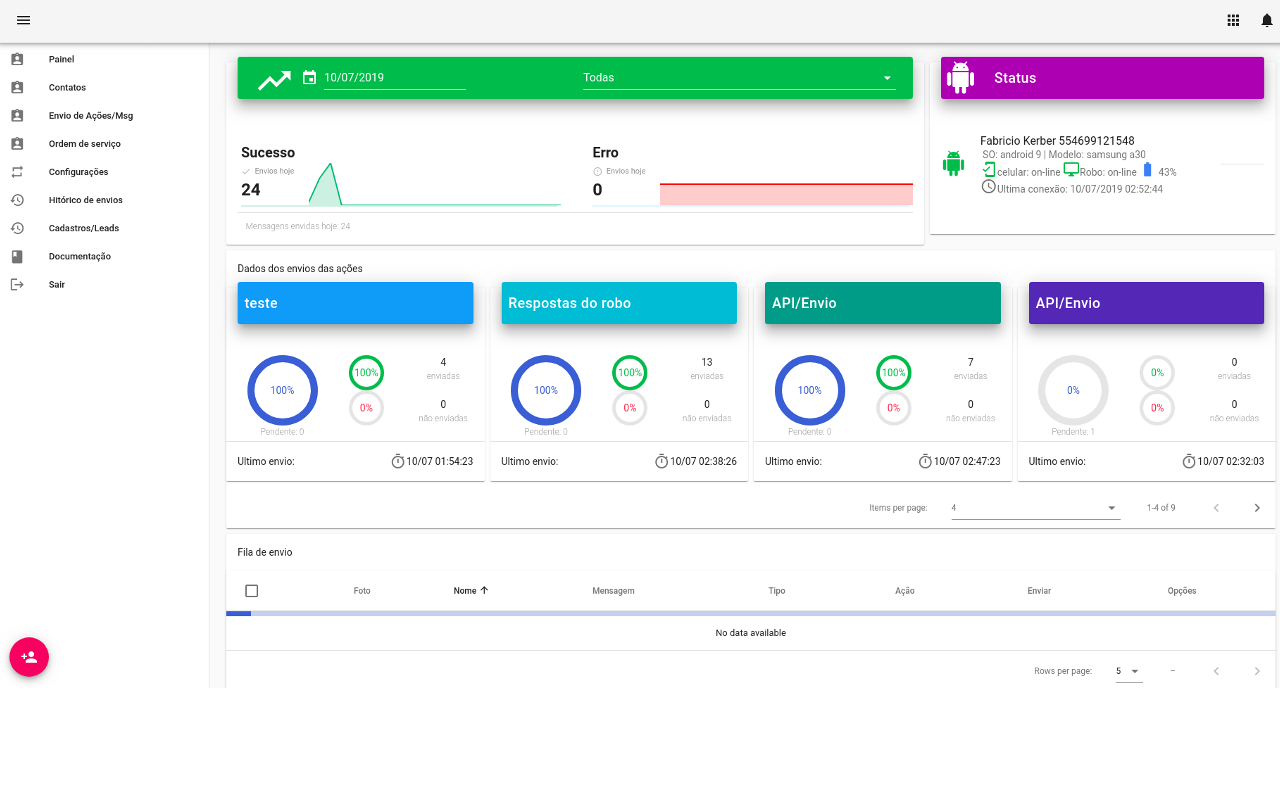Click the Nome column sort arrow

click(x=485, y=590)
